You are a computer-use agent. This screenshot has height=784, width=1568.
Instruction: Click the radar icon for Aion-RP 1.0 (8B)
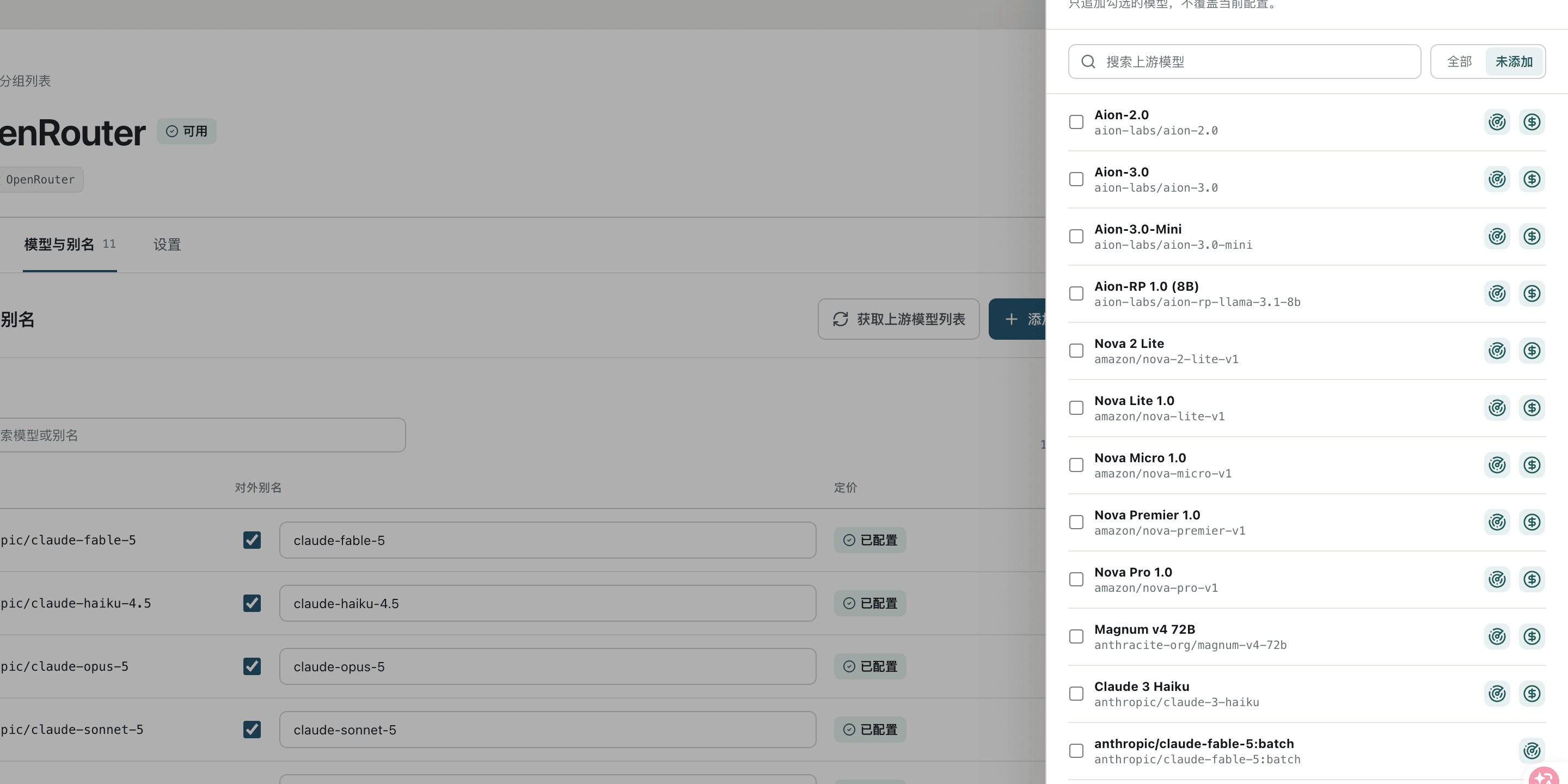1497,293
